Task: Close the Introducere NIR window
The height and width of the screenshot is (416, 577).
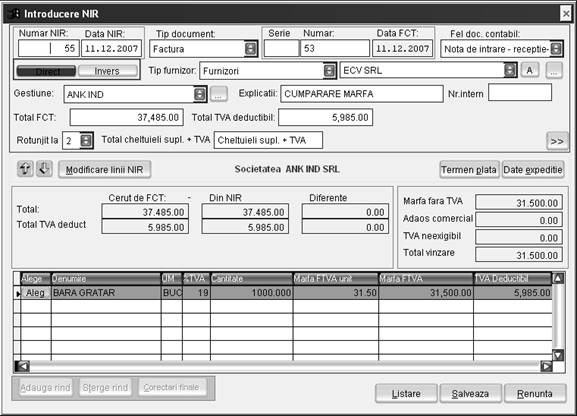Action: (x=566, y=14)
